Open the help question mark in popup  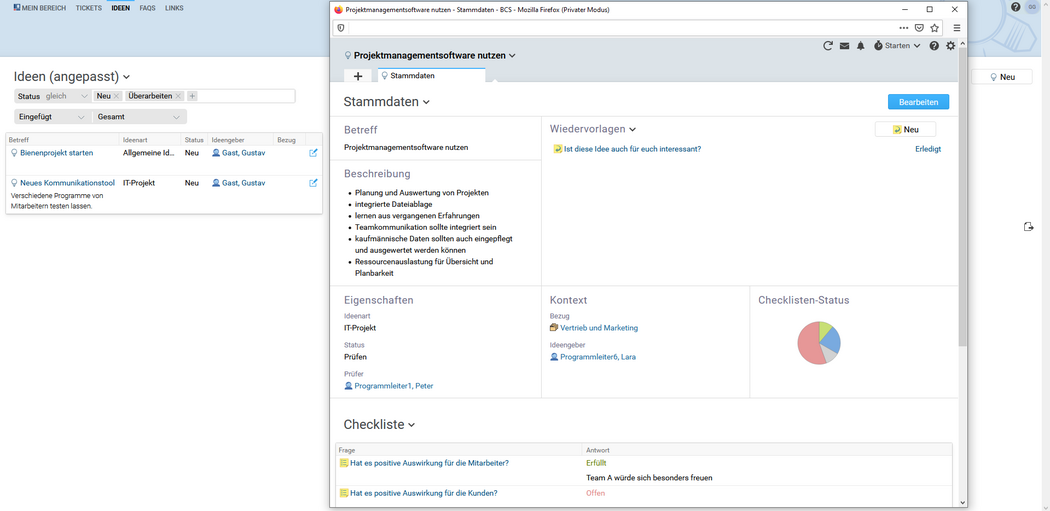coord(934,46)
